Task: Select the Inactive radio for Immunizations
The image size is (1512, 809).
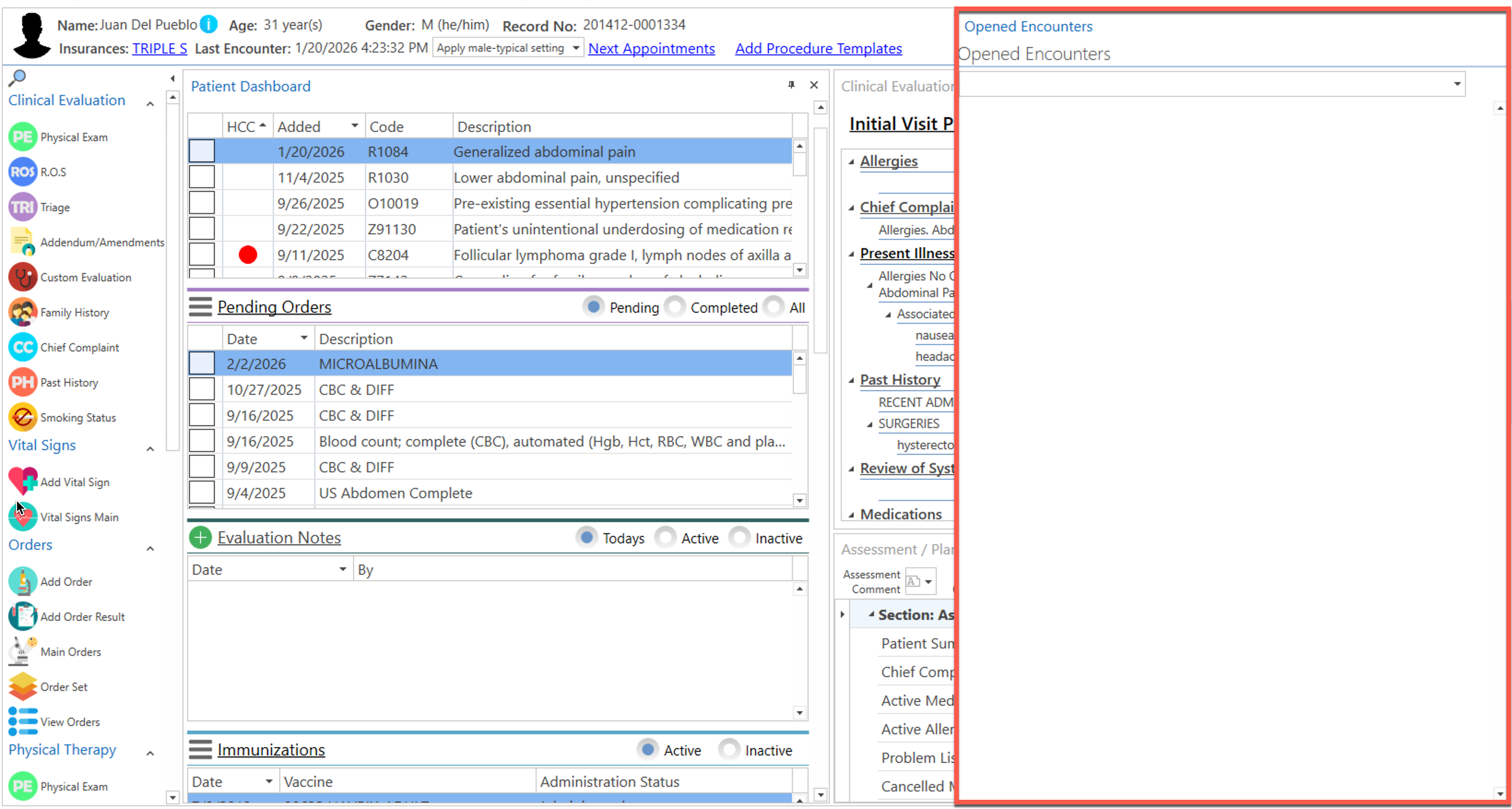Action: (x=730, y=750)
